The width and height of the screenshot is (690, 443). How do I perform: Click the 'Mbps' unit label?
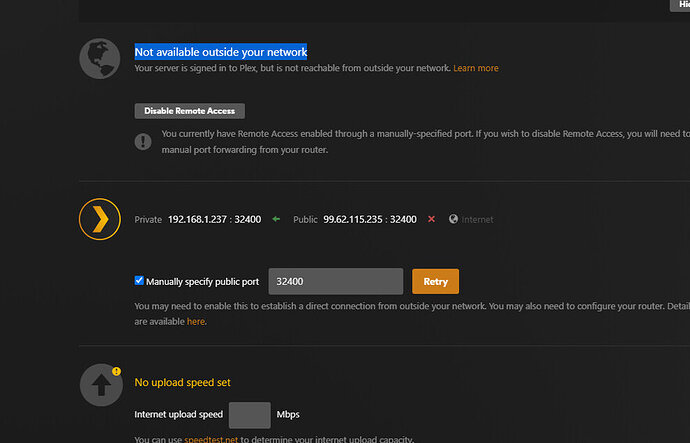[x=288, y=414]
